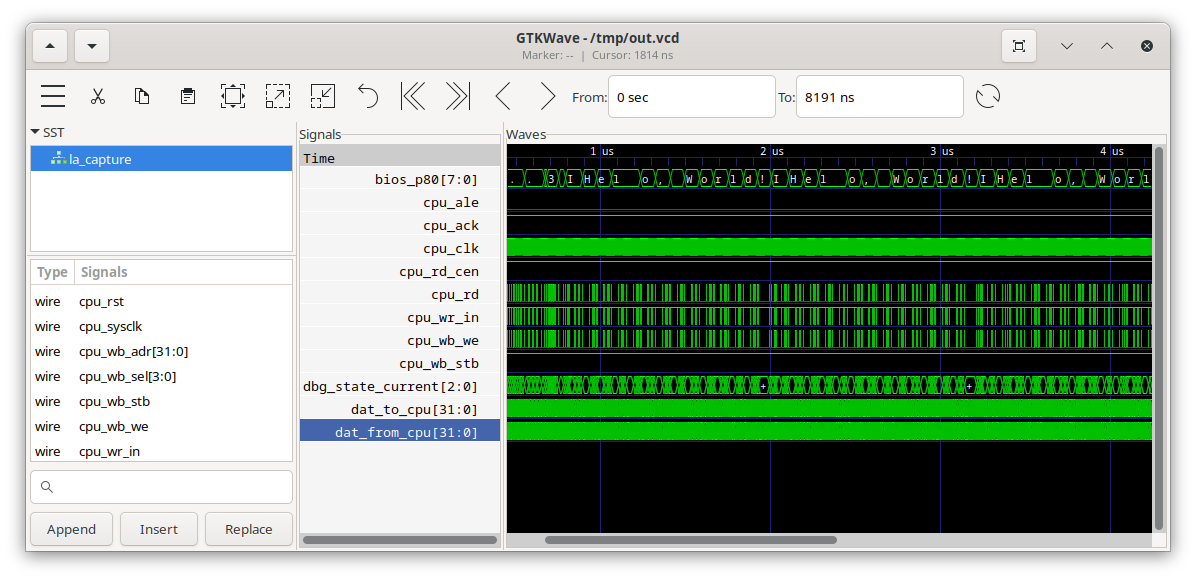Image resolution: width=1196 pixels, height=580 pixels.
Task: Click the horizontal scrollbar under the waves
Action: point(690,540)
